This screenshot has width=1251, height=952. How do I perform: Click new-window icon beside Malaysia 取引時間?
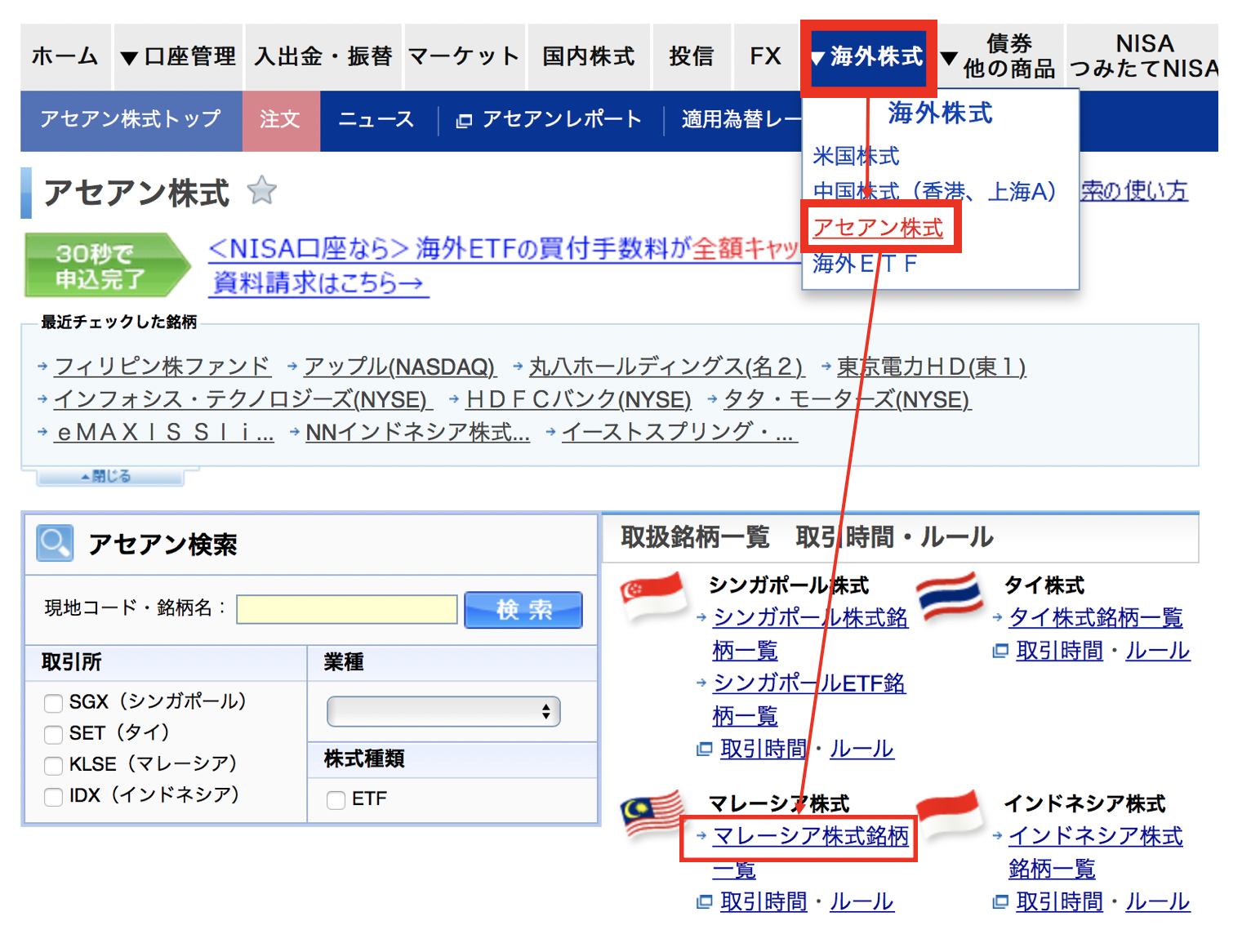(704, 901)
